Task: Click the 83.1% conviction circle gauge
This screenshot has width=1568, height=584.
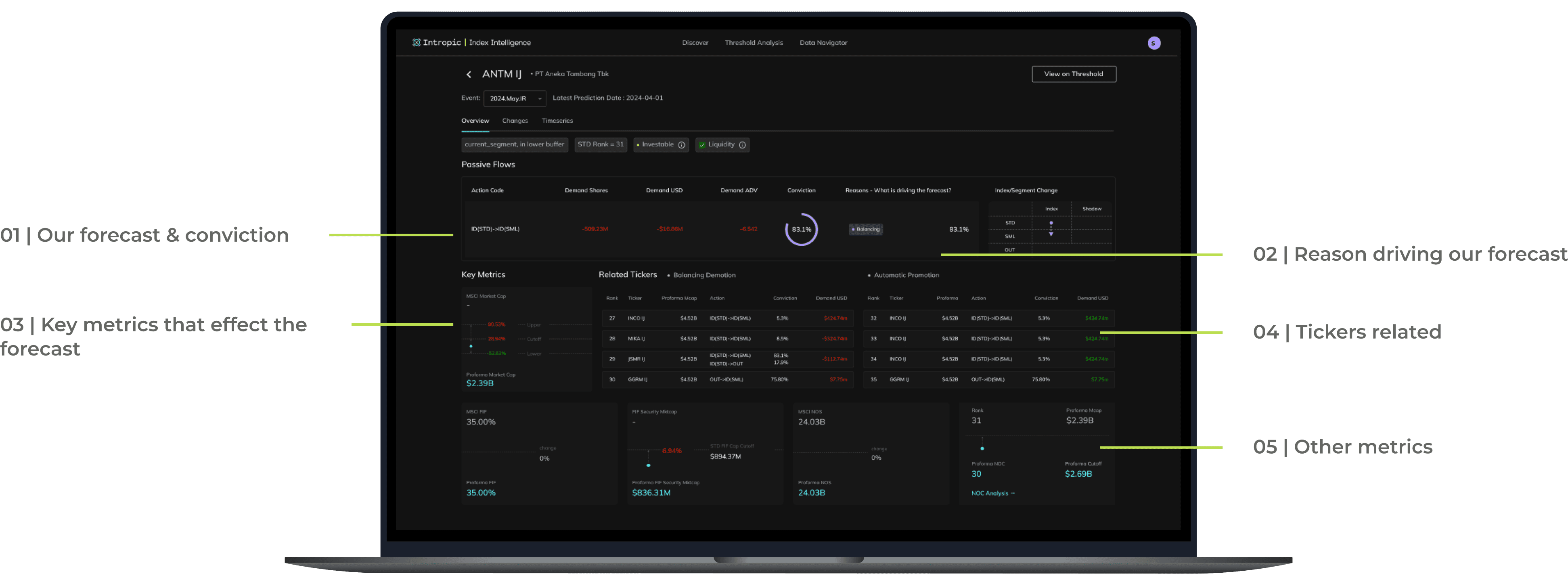Action: (x=801, y=230)
